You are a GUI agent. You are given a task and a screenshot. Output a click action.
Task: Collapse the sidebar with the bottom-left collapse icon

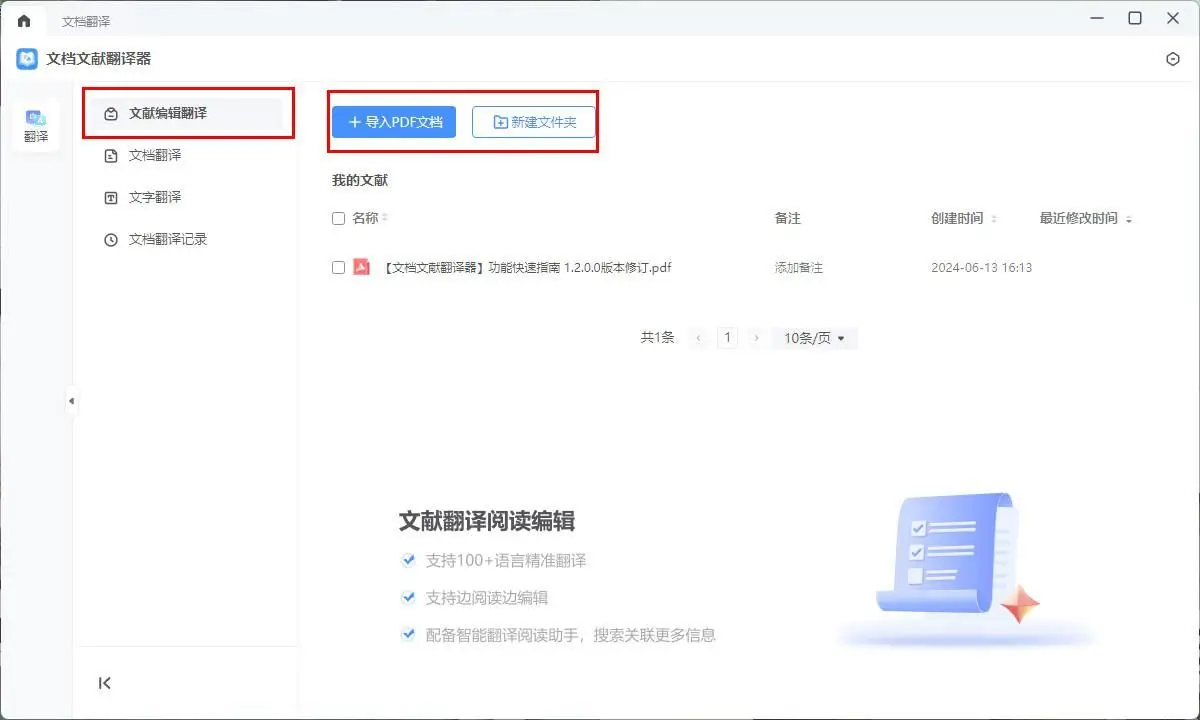point(104,683)
